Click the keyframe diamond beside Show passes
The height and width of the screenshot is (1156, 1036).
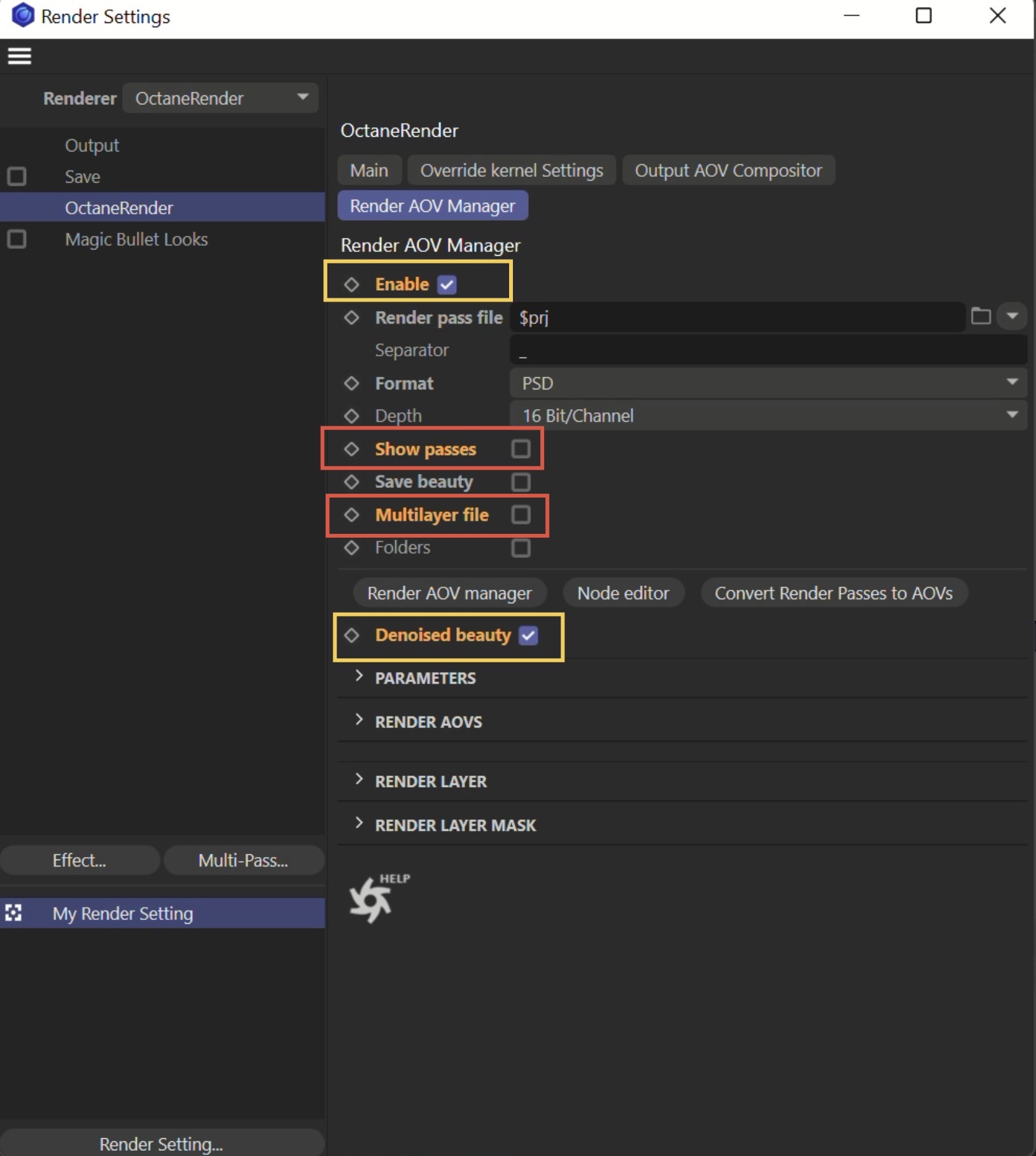[351, 449]
